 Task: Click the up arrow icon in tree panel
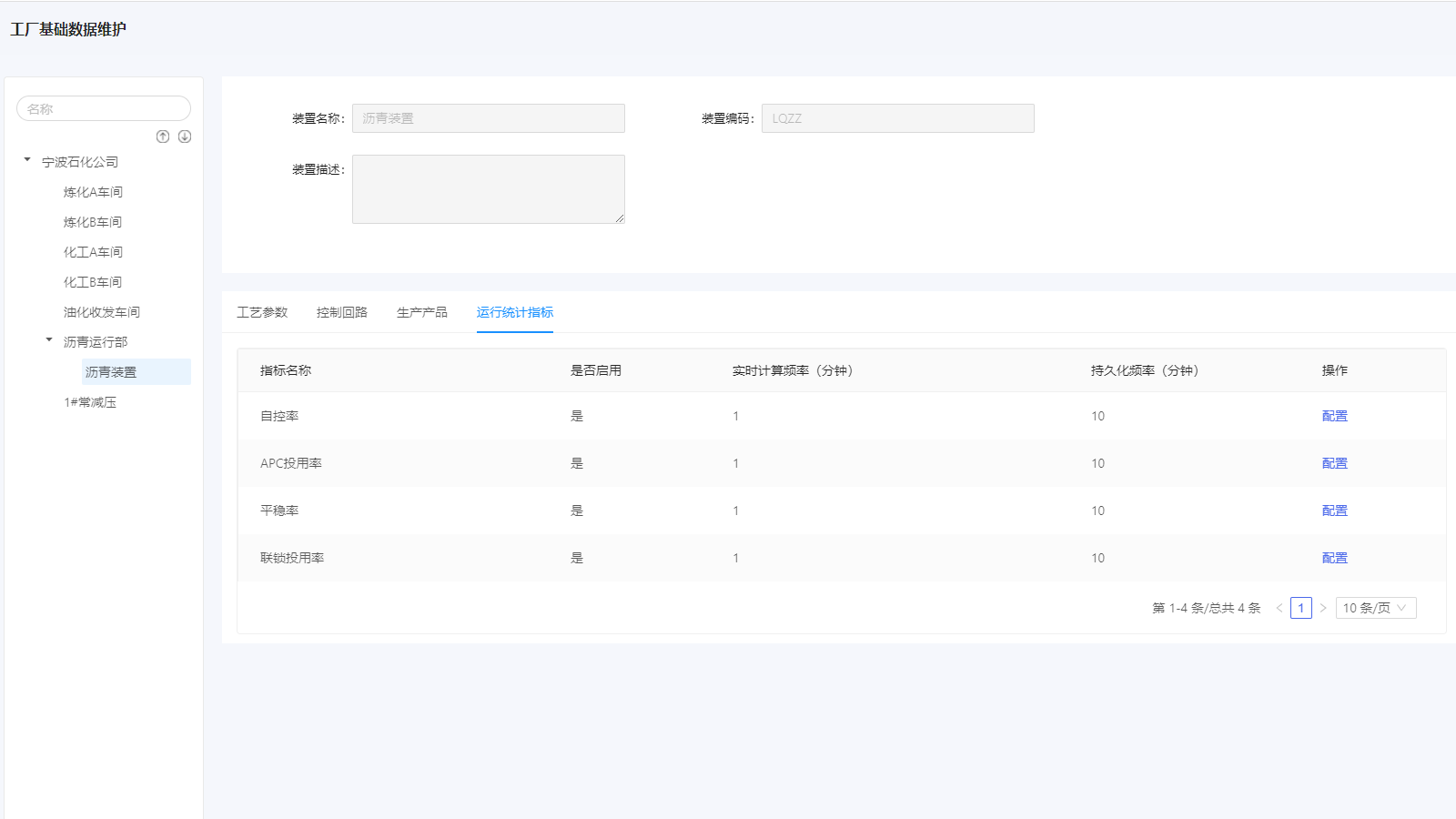[x=163, y=136]
